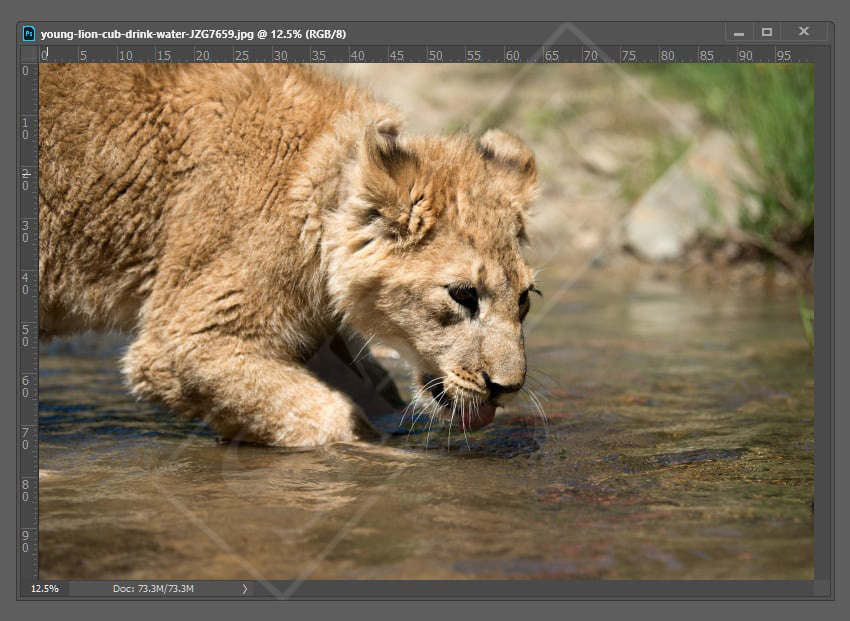Click the Photoshop icon in the title bar

tap(29, 33)
